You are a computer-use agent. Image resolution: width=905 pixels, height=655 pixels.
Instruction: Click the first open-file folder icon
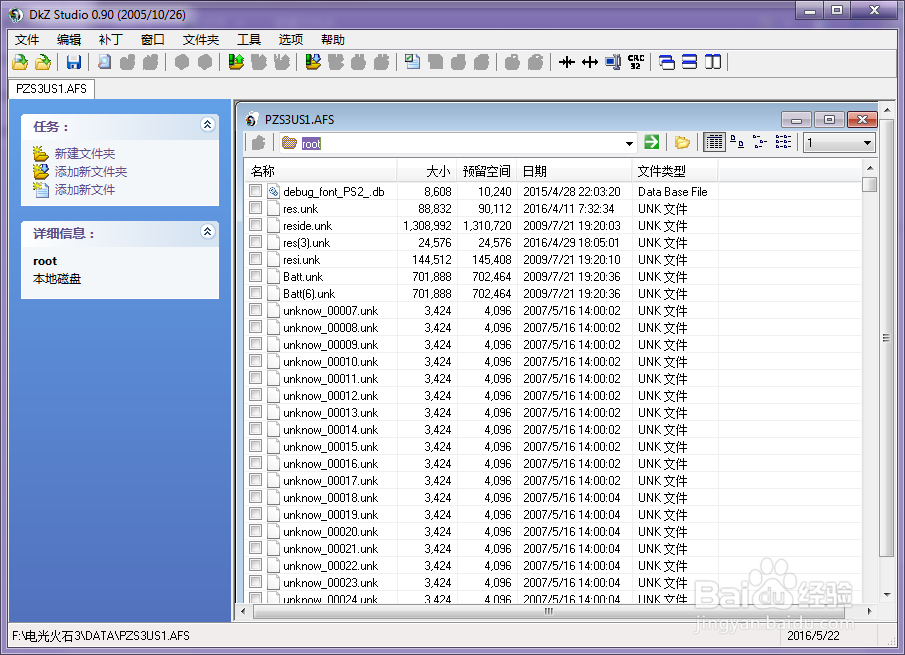tap(20, 62)
